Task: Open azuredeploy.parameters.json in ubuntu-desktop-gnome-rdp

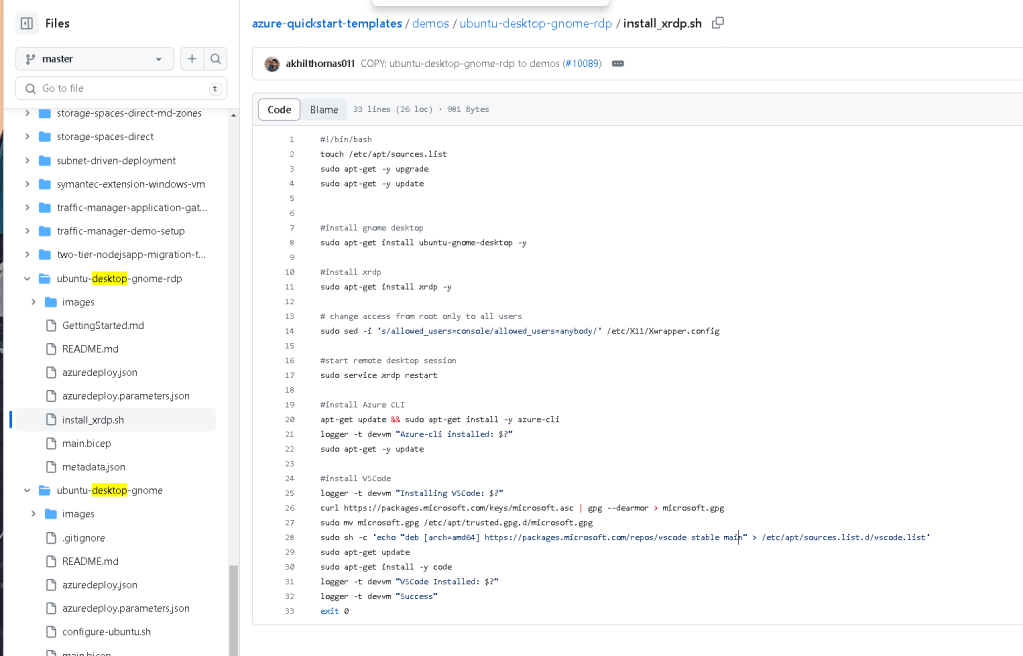Action: point(126,396)
